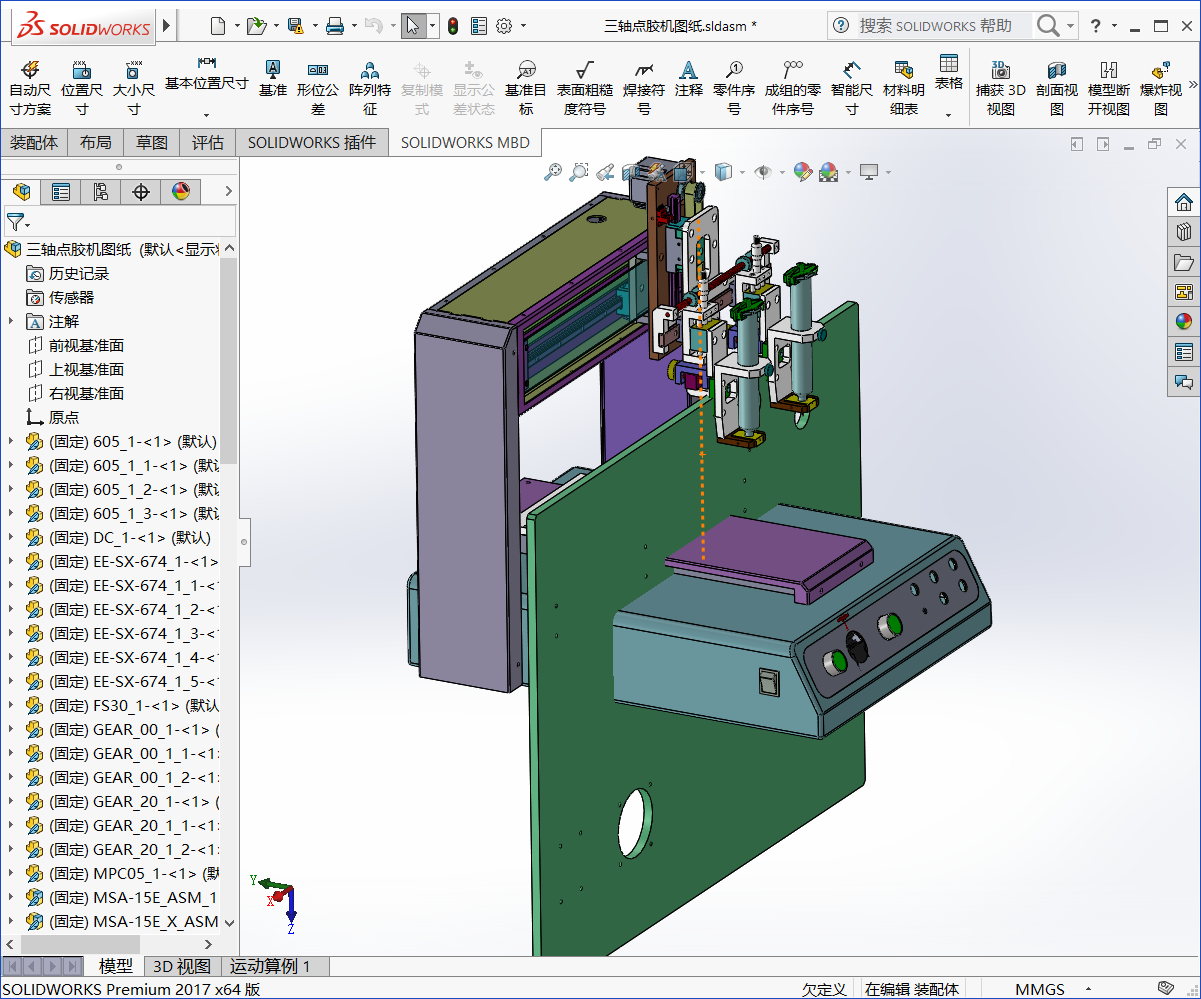Open the FeatureManager design tree tab

(21, 191)
